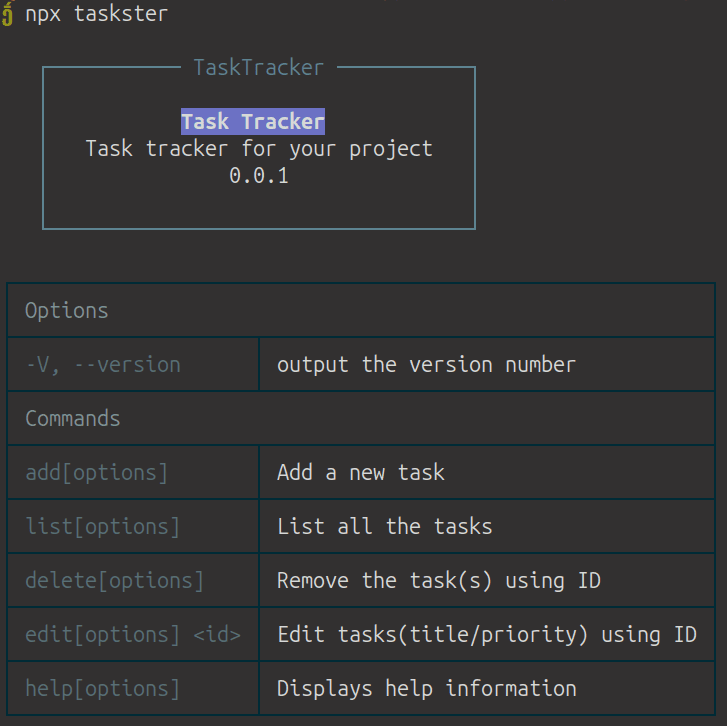
Task: Click "Edit tasks(title/priority) using ID" description
Action: [x=487, y=635]
